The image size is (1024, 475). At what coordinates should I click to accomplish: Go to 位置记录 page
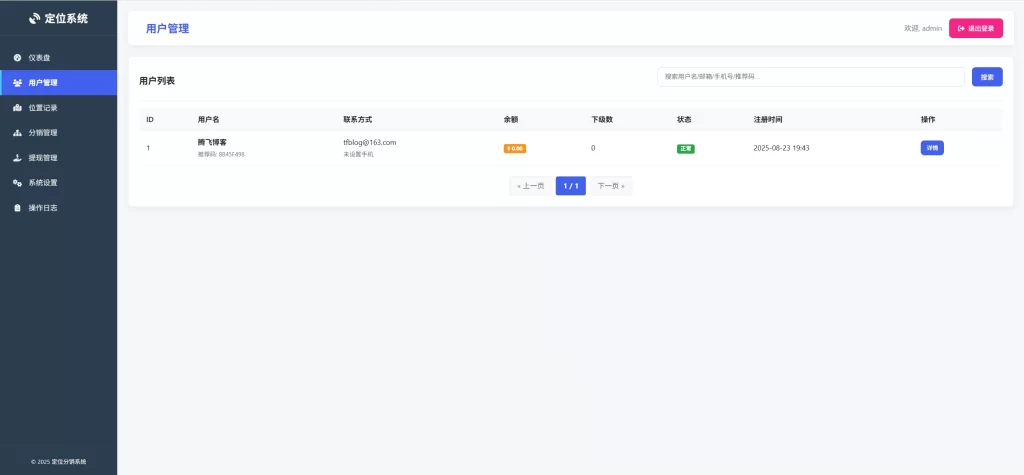(x=59, y=108)
